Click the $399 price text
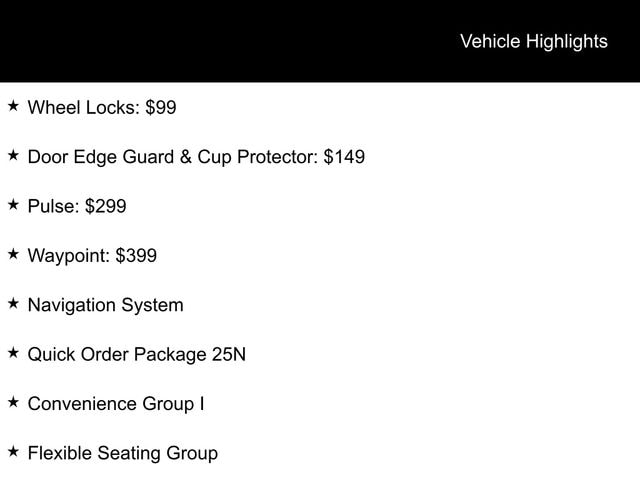This screenshot has height=480, width=640. tap(136, 256)
